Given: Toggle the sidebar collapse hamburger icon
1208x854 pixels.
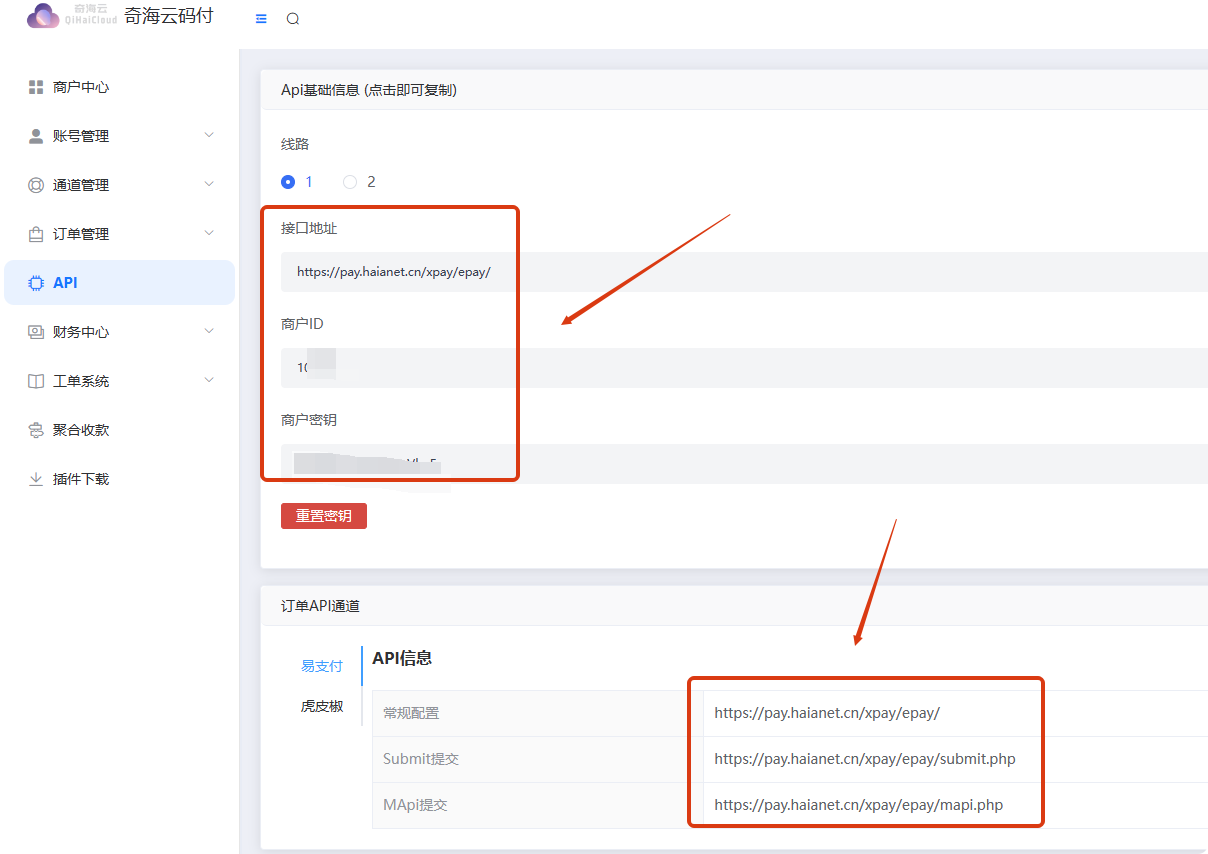Looking at the screenshot, I should point(261,19).
